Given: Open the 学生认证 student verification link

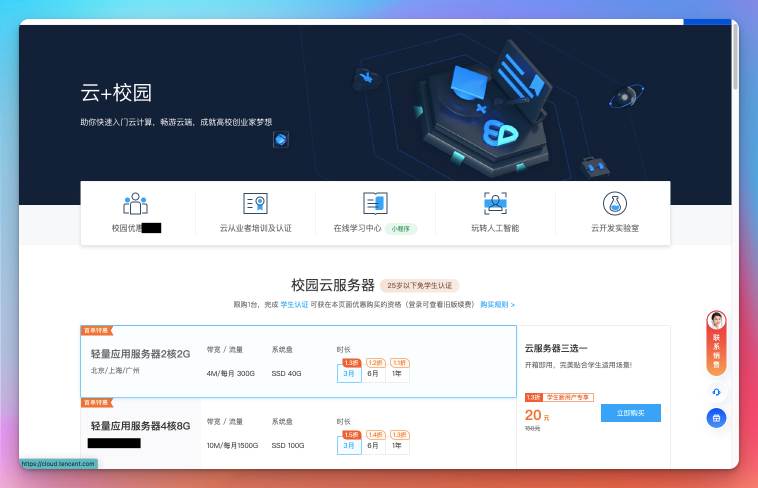Looking at the screenshot, I should coord(294,305).
